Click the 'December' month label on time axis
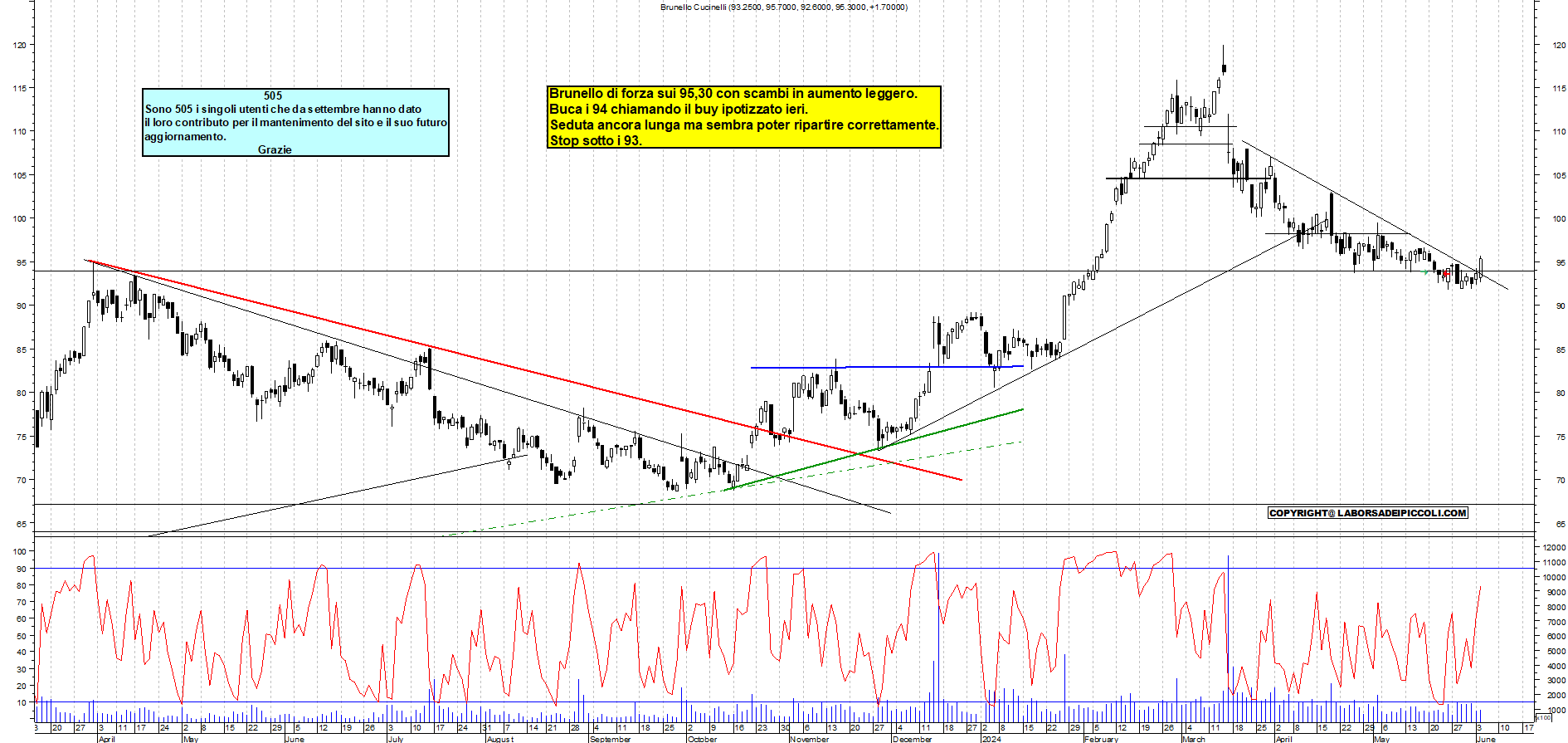The height and width of the screenshot is (743, 1568). pos(913,739)
